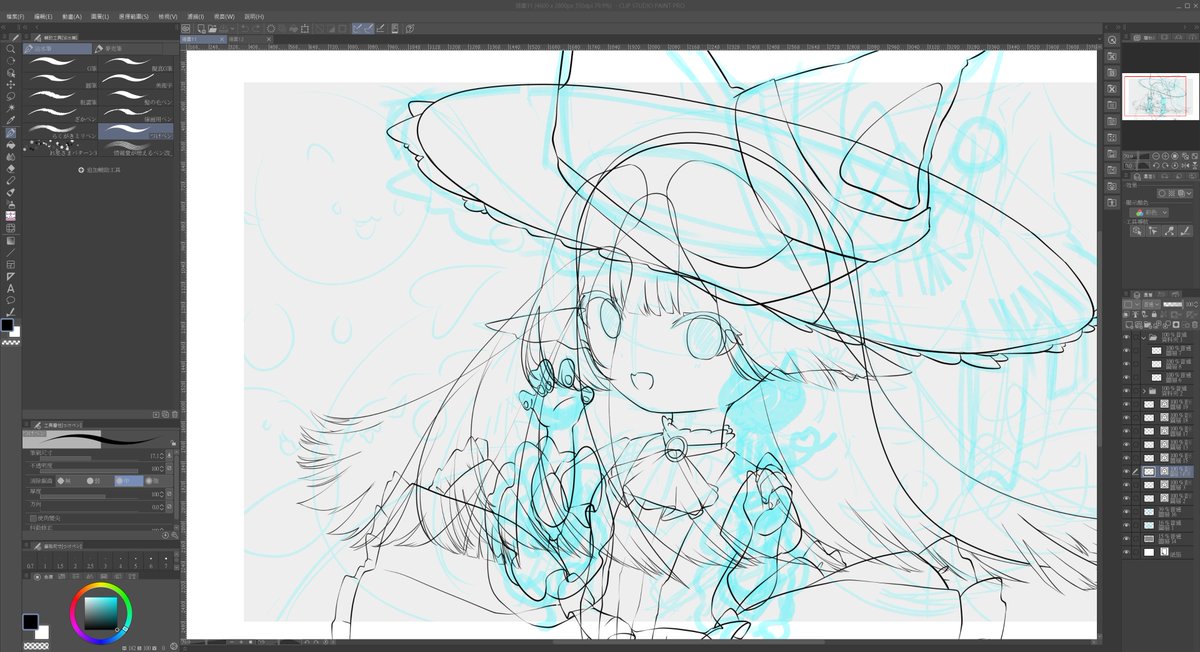This screenshot has width=1200, height=652.
Task: Click the first tool navigation icon in the Layer Property panel
Action: point(1138,231)
